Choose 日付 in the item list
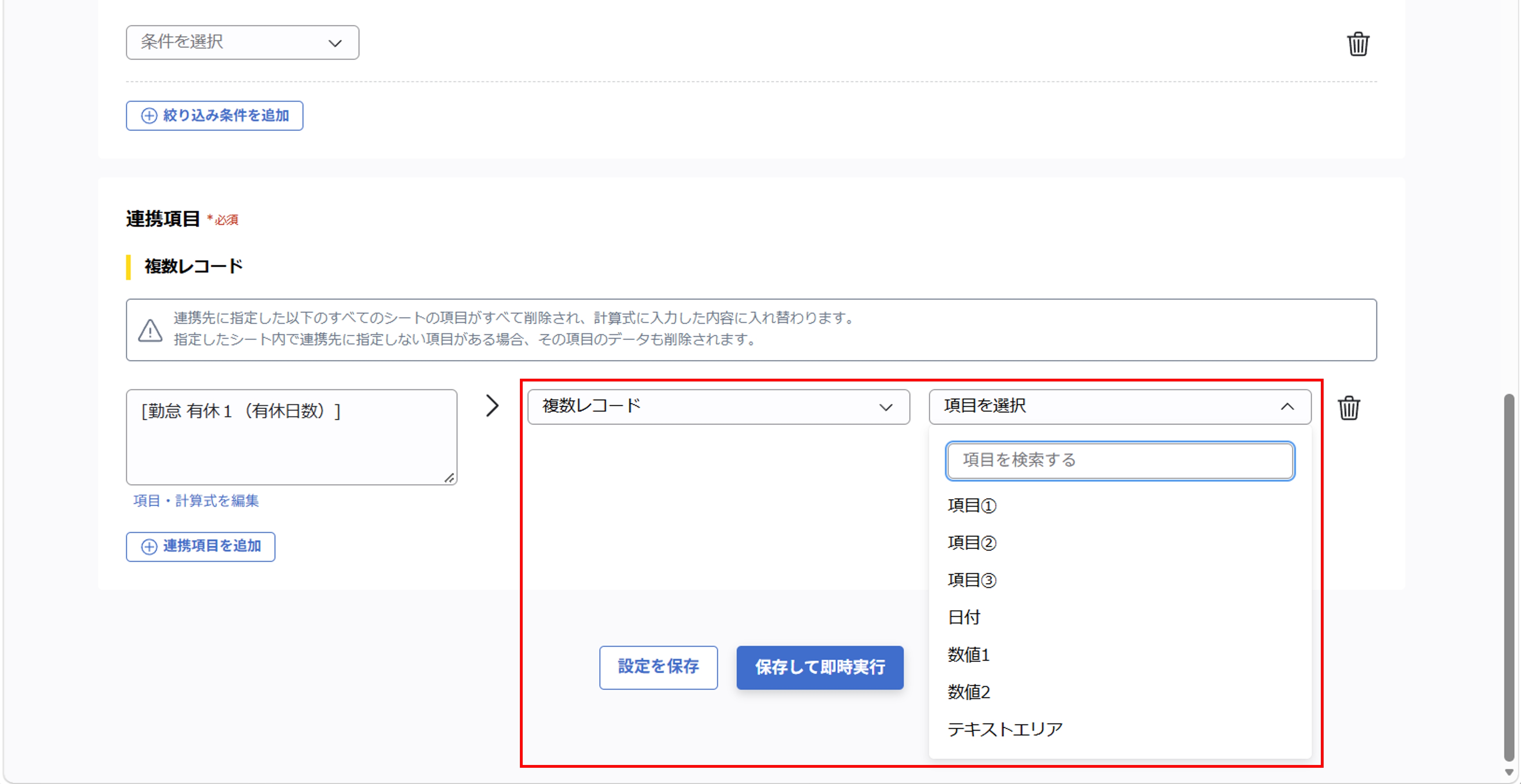Screen dimensions: 1521x784 [964, 617]
